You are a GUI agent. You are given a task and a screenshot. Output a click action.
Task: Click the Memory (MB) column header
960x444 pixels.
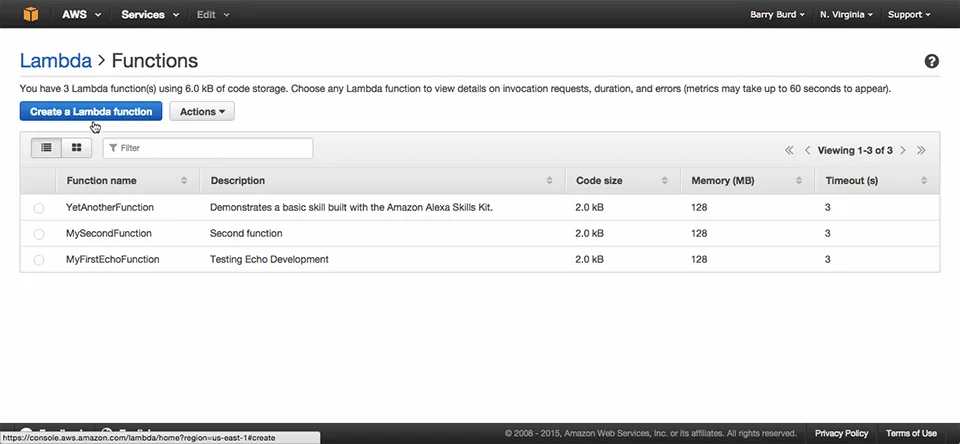coord(747,181)
